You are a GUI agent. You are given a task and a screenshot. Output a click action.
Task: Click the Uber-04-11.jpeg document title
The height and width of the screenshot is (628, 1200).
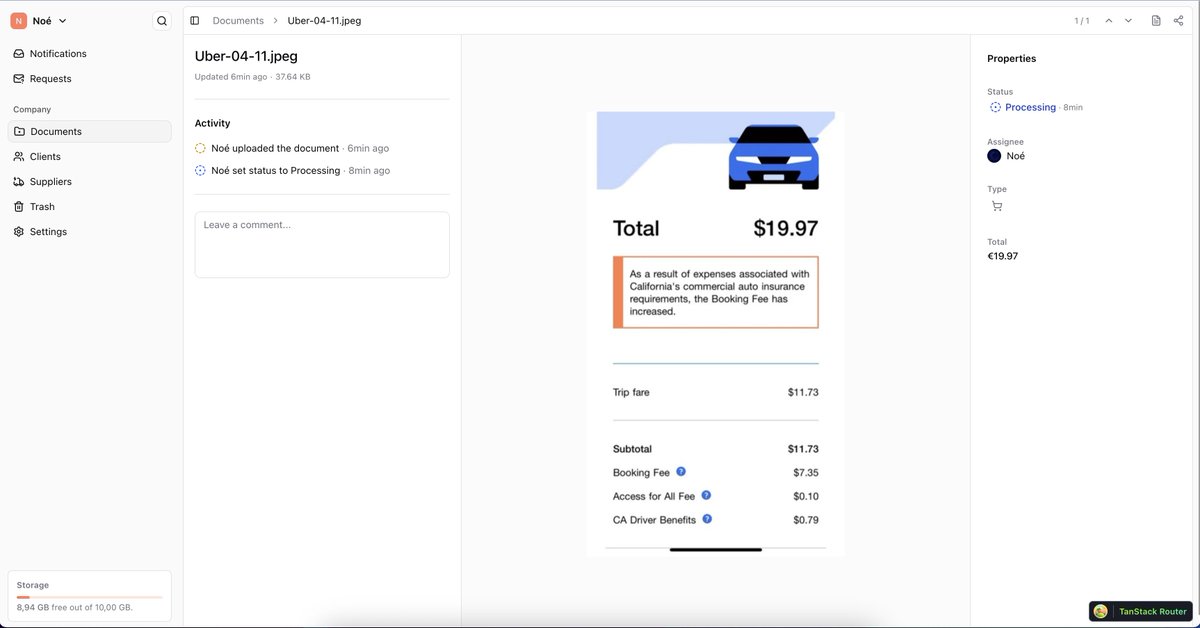246,56
